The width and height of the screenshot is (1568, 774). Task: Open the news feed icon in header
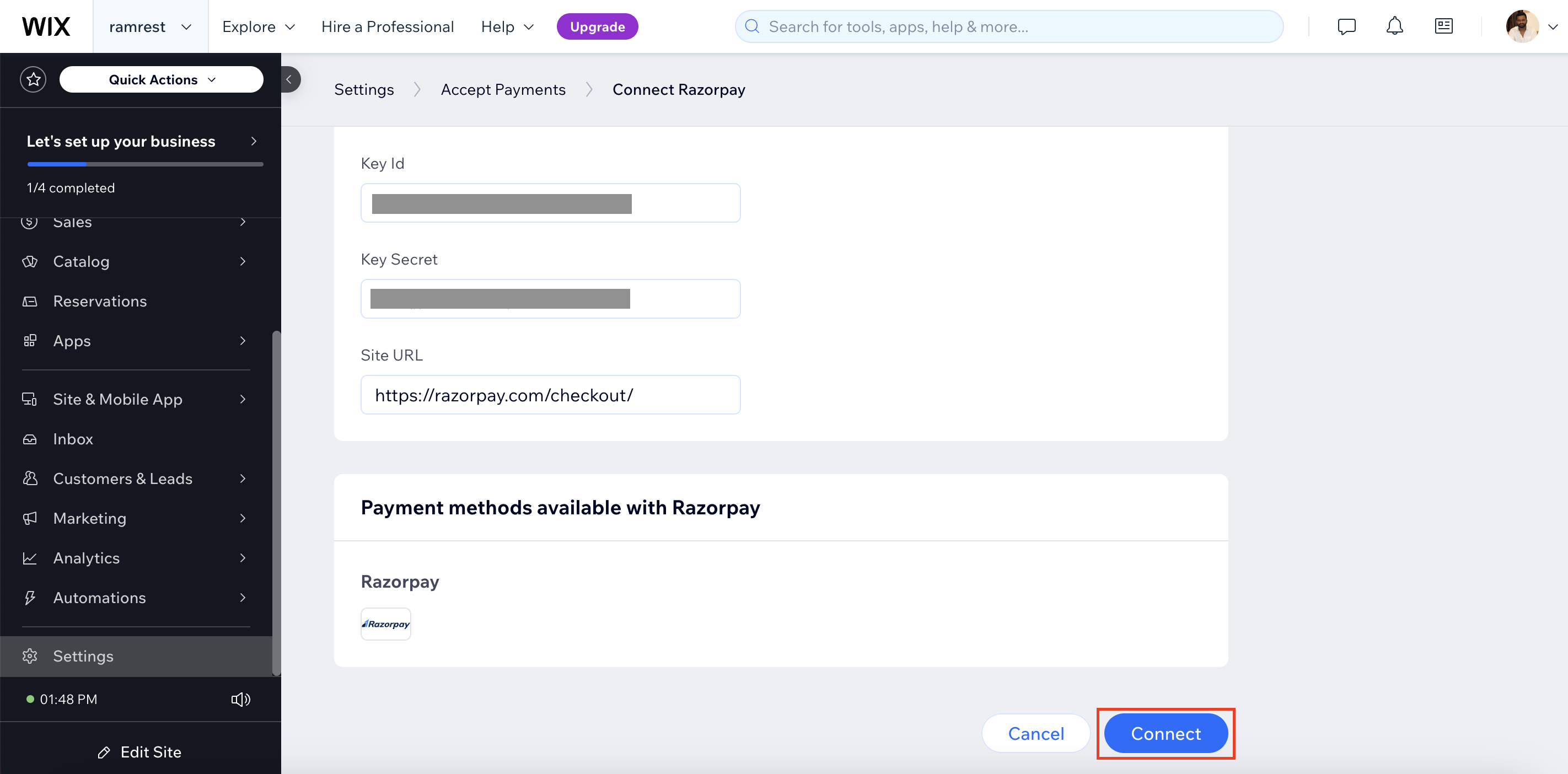point(1444,26)
